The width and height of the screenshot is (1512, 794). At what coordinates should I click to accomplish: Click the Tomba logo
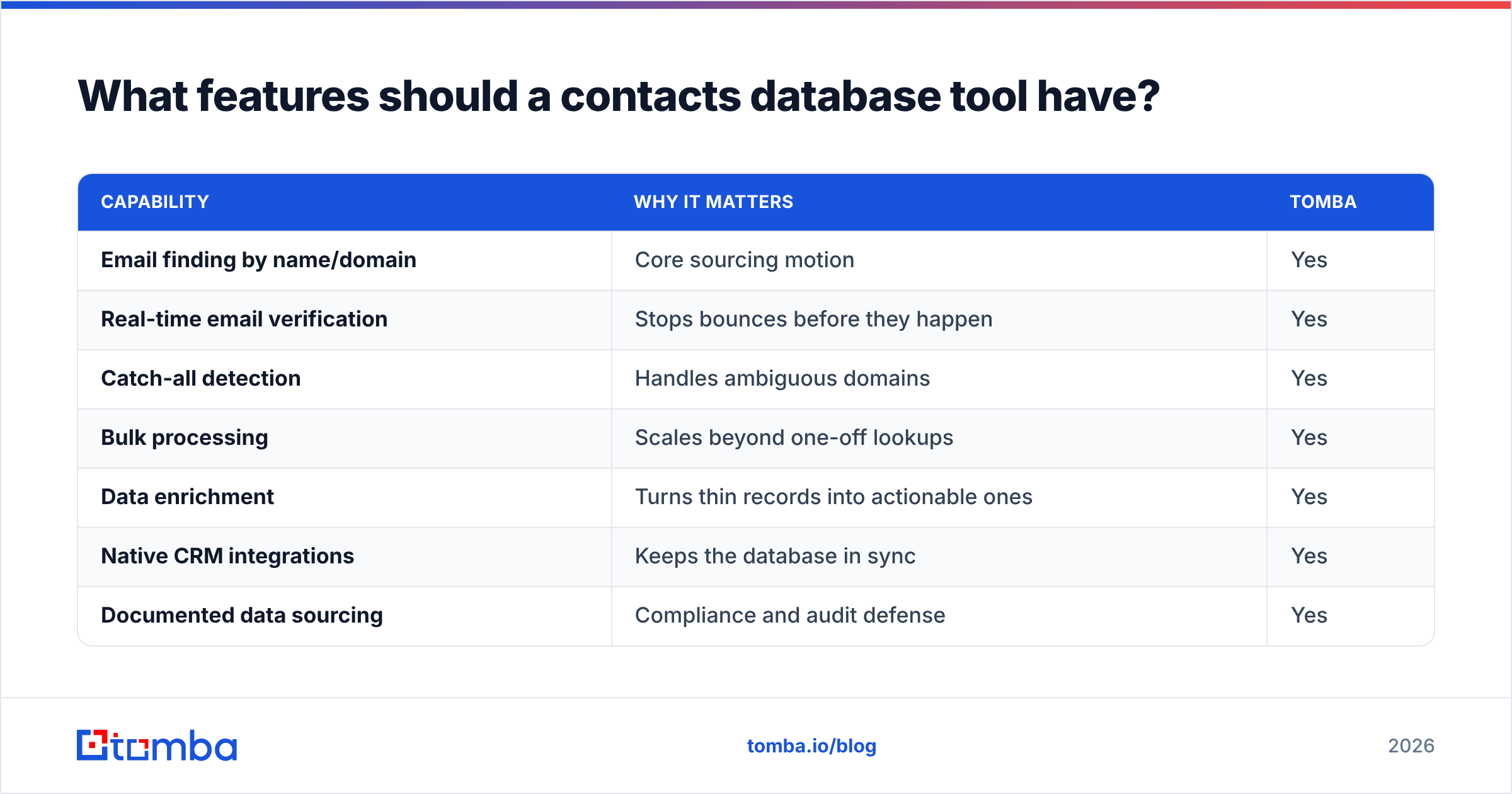[x=157, y=745]
